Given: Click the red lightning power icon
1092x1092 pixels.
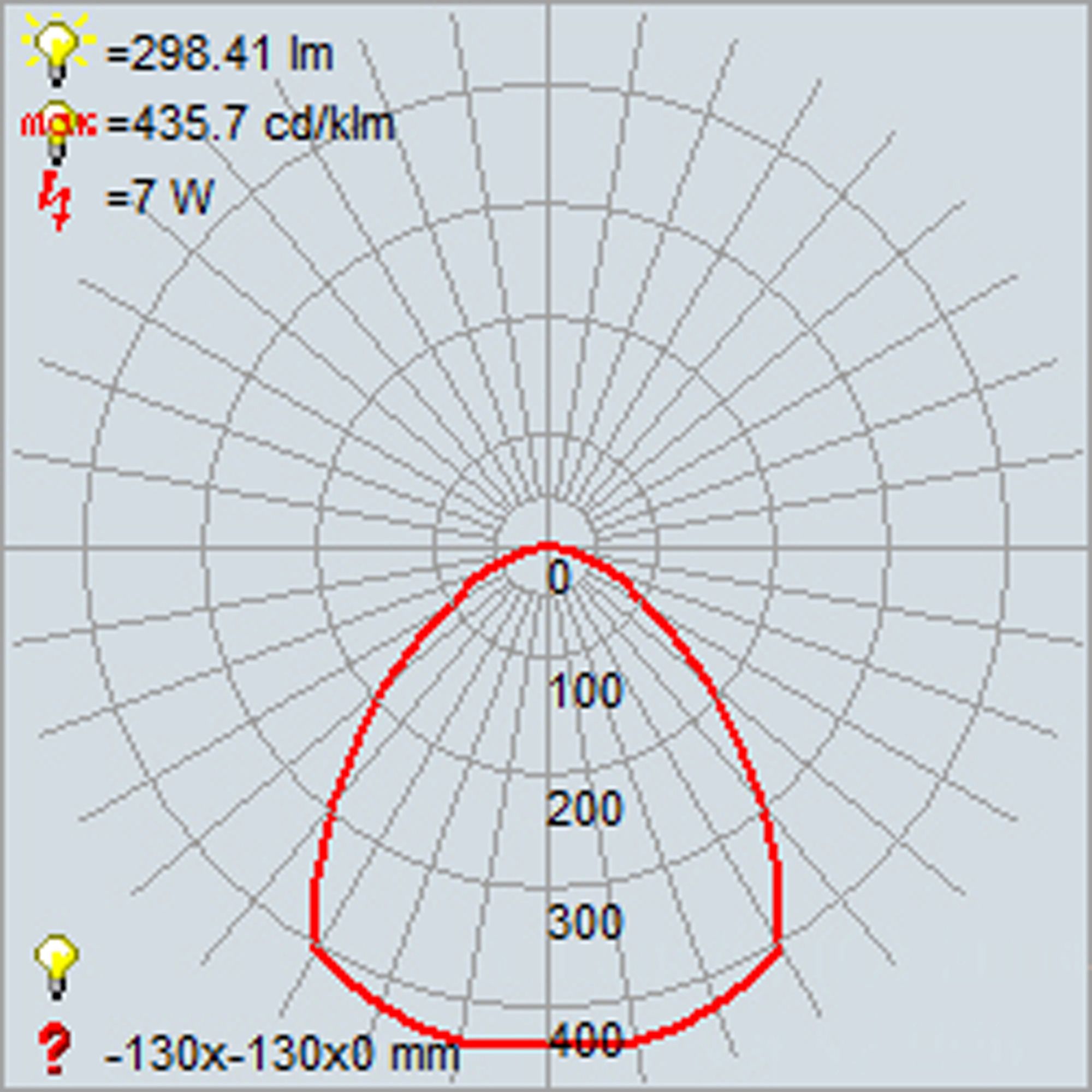Looking at the screenshot, I should 55,200.
